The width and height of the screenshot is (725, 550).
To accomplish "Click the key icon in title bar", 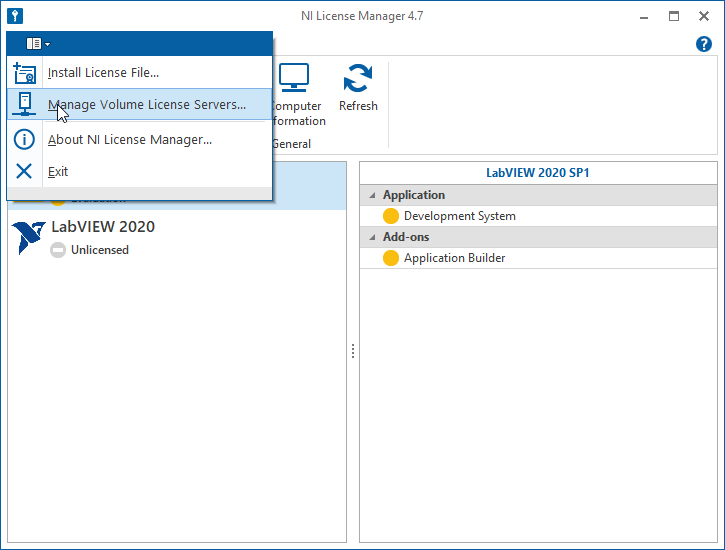I will coord(15,16).
